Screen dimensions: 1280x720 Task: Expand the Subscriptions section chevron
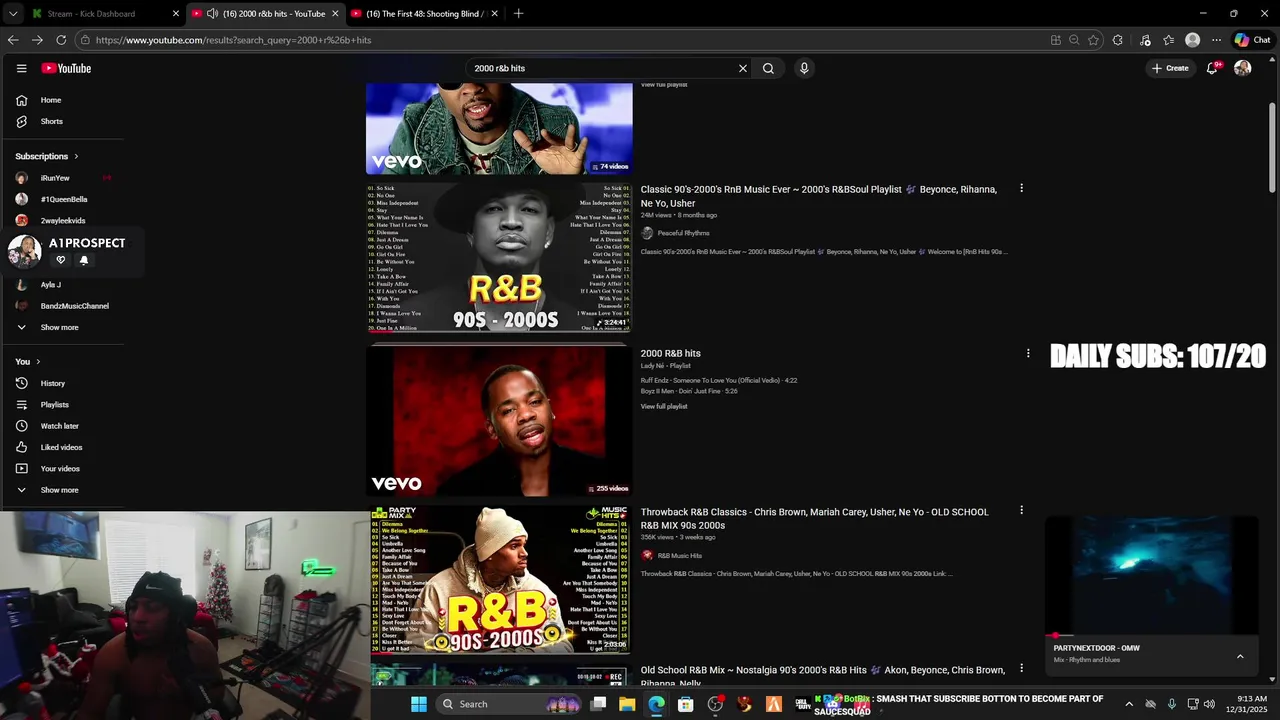coord(76,156)
